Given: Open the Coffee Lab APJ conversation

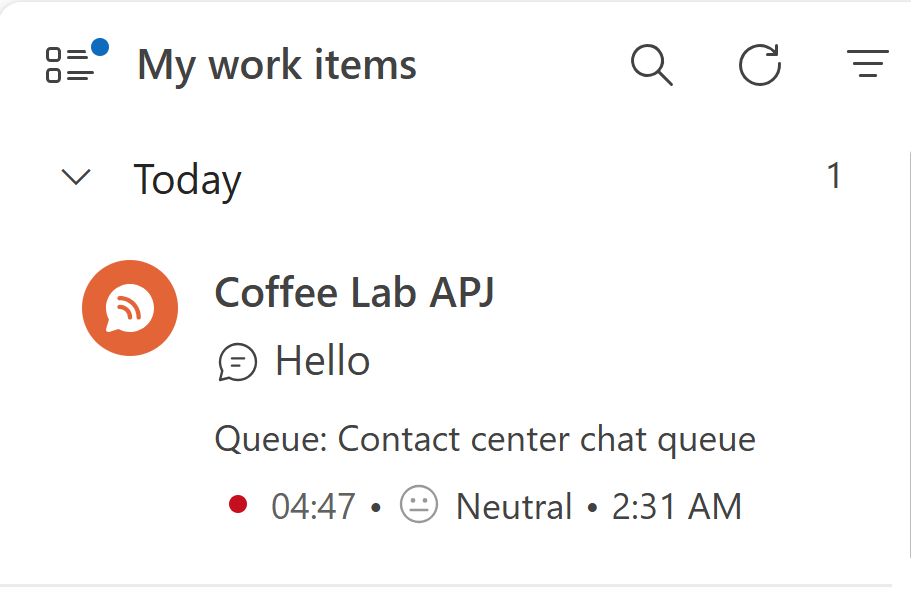Looking at the screenshot, I should [355, 293].
